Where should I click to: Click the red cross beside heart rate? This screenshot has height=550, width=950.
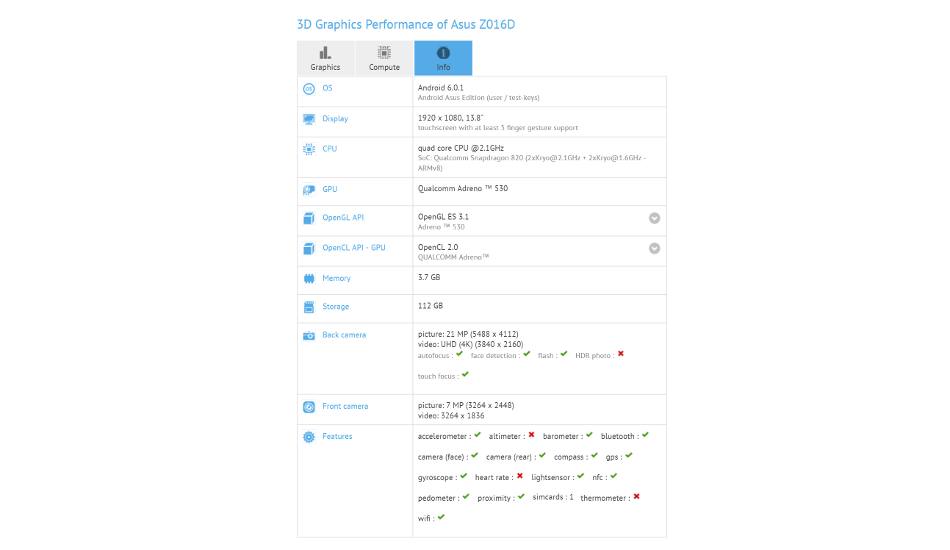[x=520, y=476]
